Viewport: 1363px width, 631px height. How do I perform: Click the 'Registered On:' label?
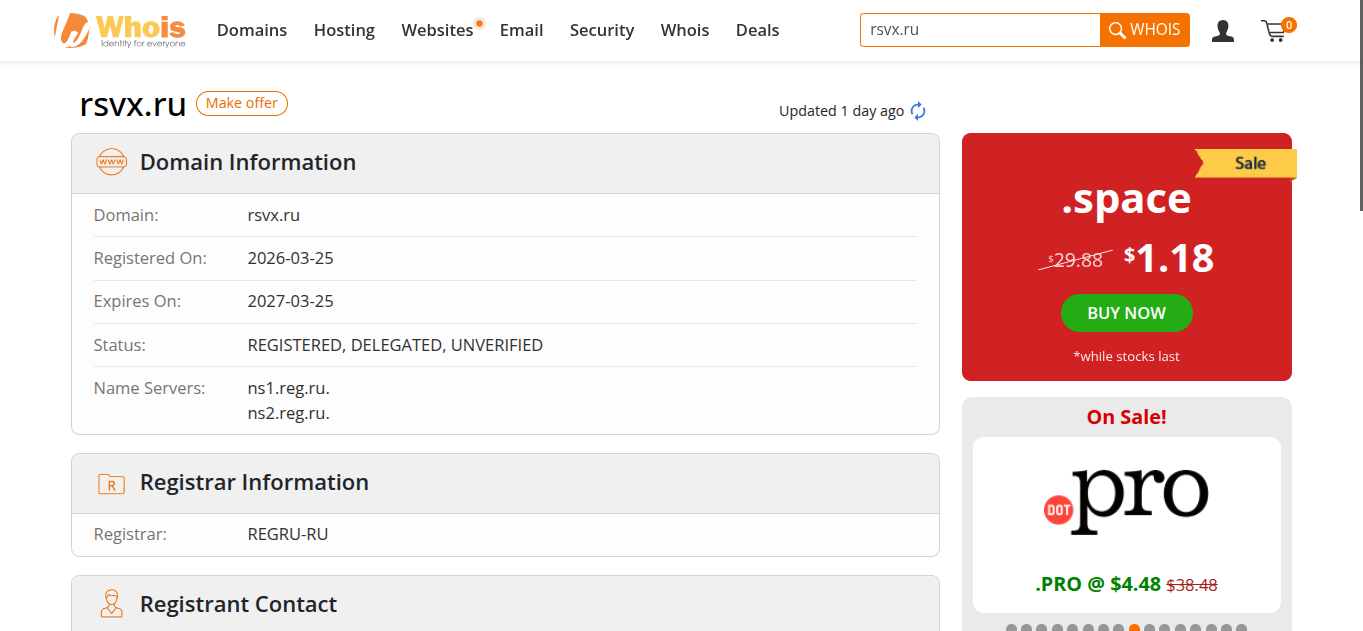point(150,258)
